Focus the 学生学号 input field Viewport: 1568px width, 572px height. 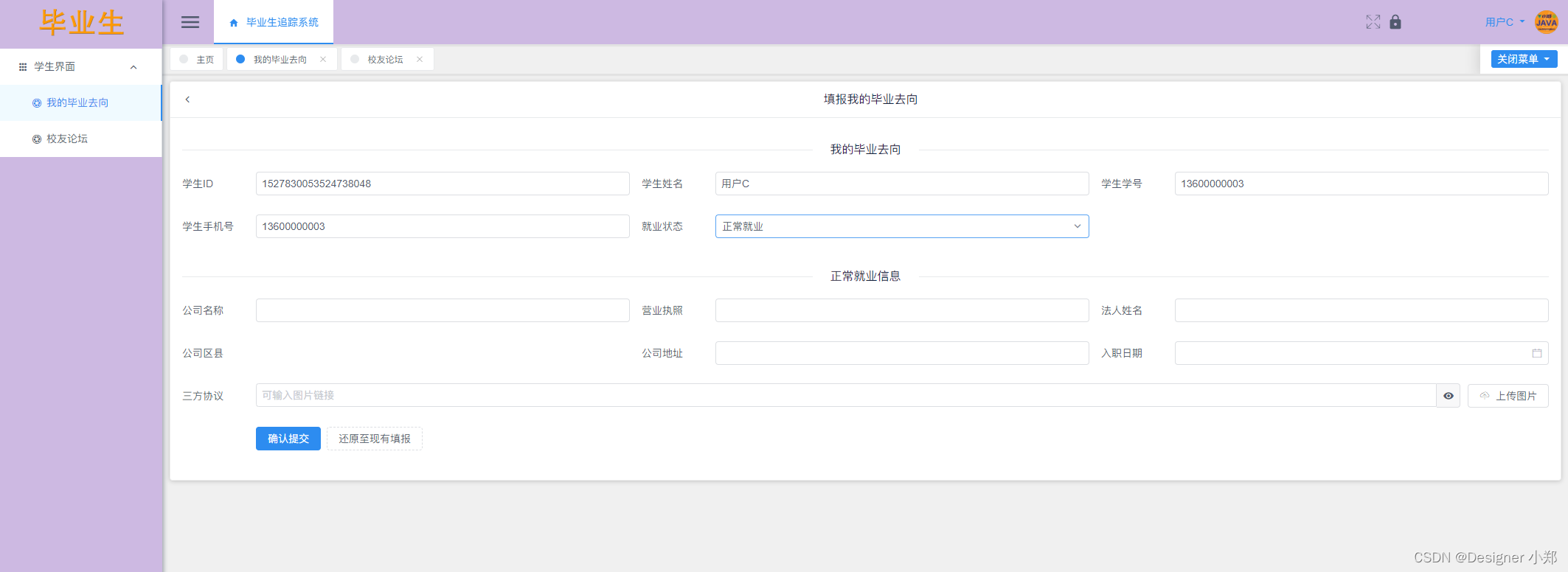pyautogui.click(x=1361, y=184)
